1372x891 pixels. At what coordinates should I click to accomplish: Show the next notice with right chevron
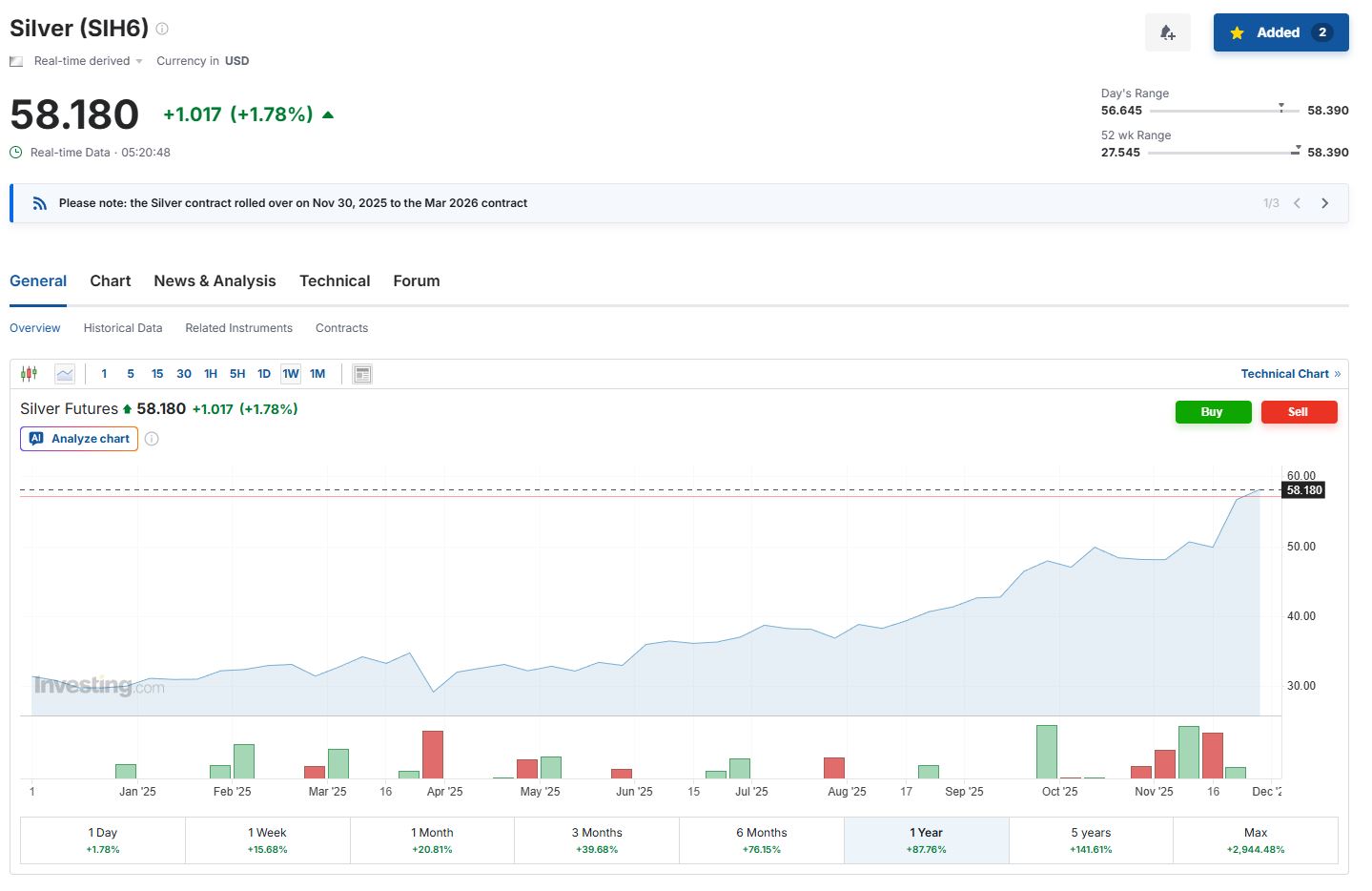tap(1324, 203)
